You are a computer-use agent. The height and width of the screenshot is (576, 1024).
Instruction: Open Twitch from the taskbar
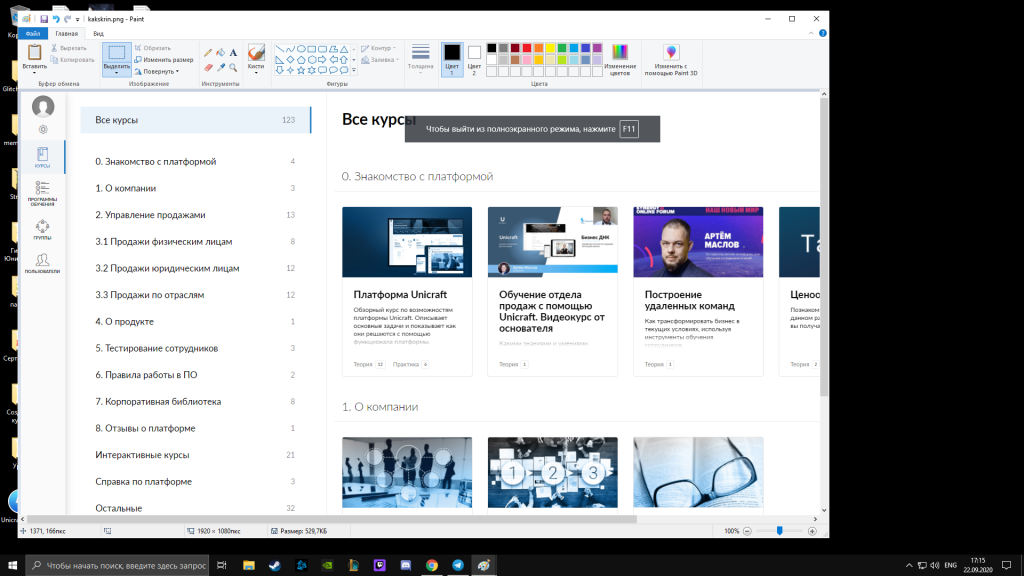click(x=379, y=566)
